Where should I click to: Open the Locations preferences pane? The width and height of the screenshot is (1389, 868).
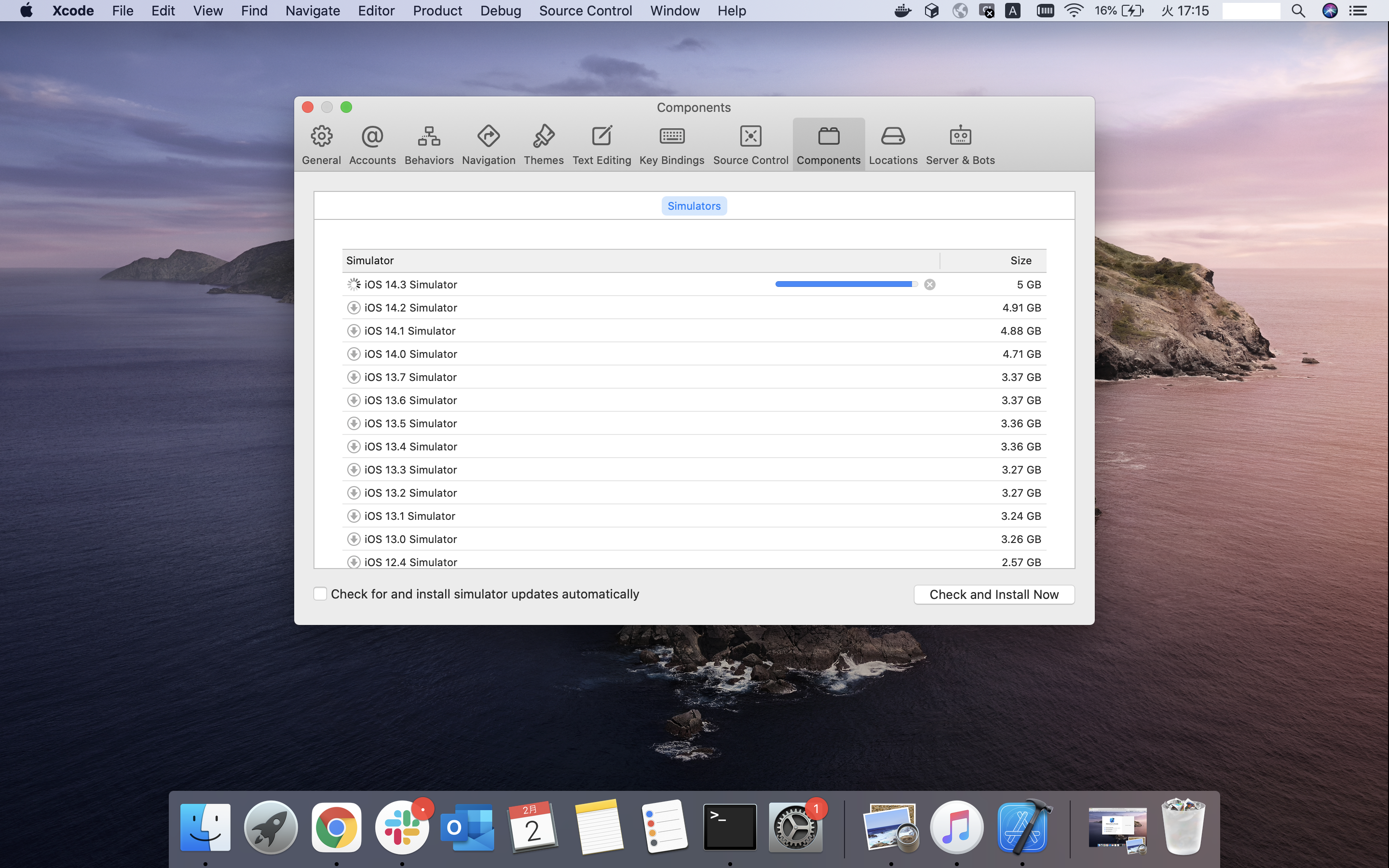pos(893,145)
